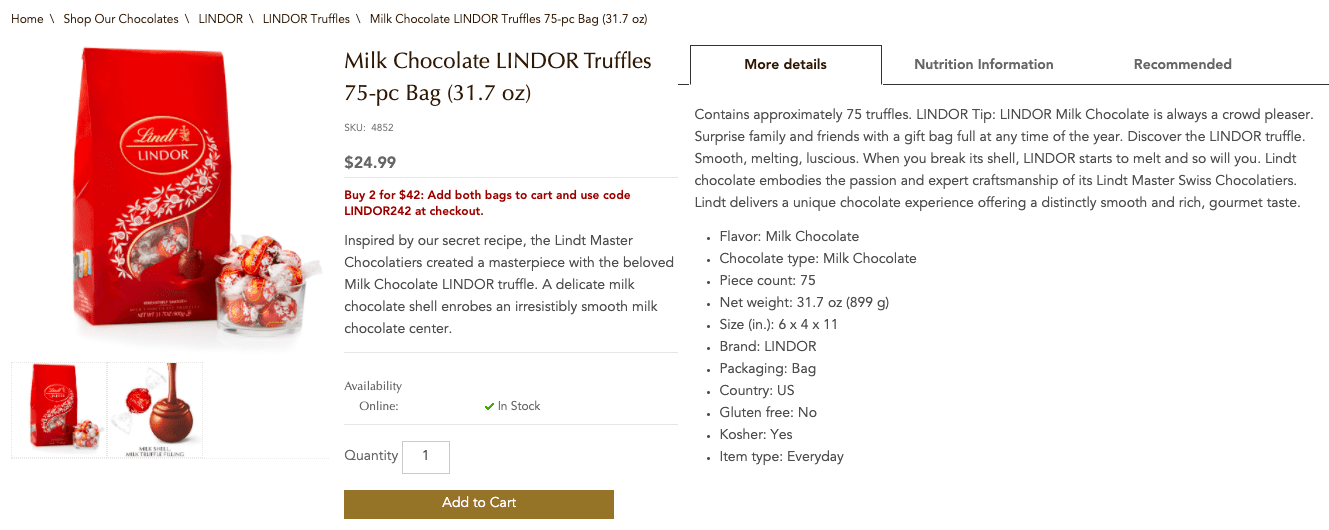This screenshot has width=1329, height=530.
Task: Click into the Quantity input field
Action: pos(426,457)
